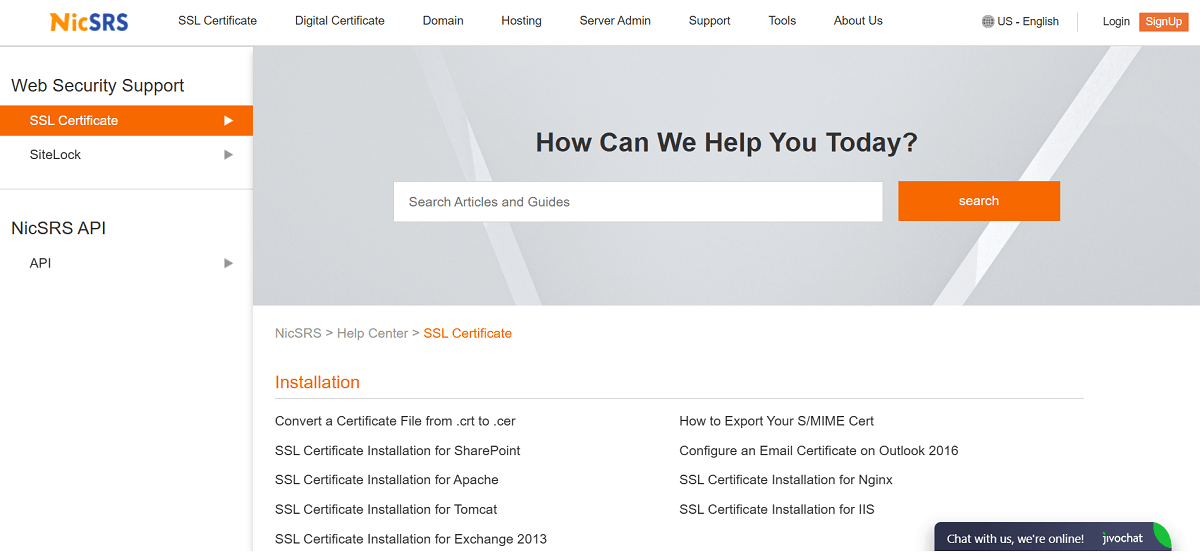Open Convert a Certificate File article
Viewport: 1200px width, 553px height.
(395, 421)
